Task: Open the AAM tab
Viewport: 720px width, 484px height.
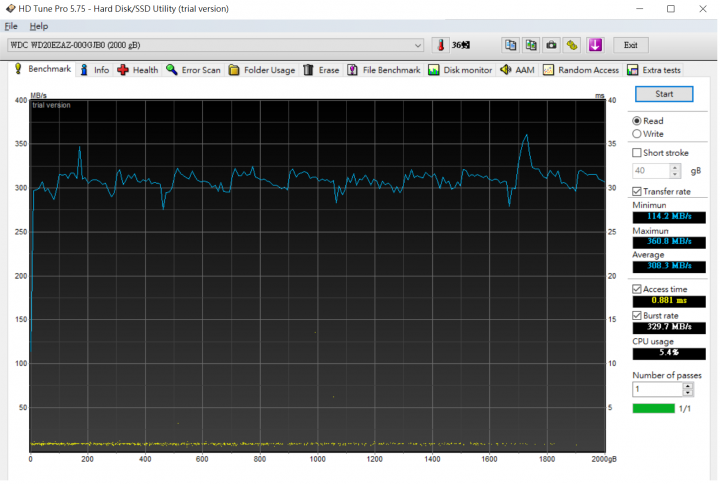Action: coord(518,70)
